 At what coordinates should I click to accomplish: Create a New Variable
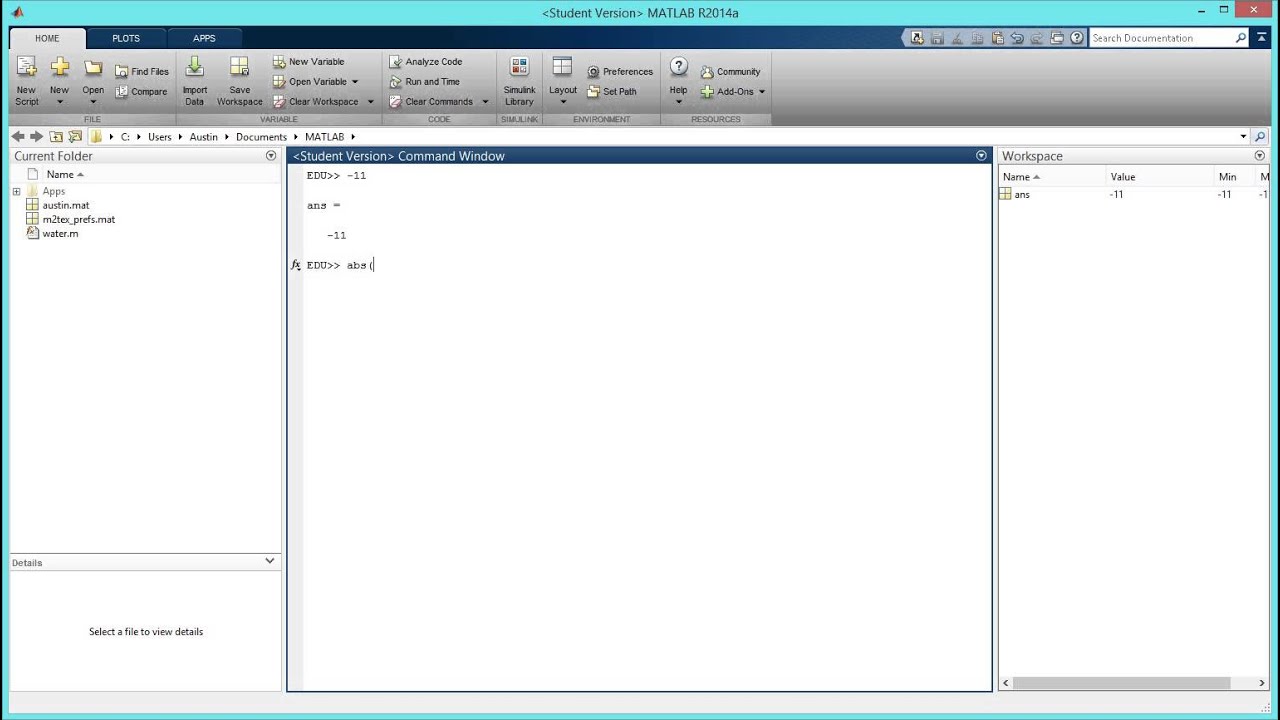309,62
